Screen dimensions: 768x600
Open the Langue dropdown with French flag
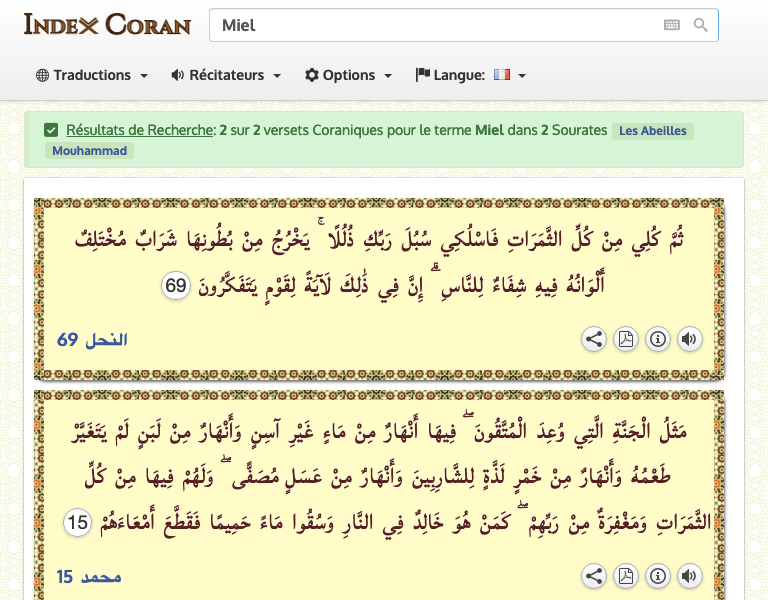pos(471,75)
